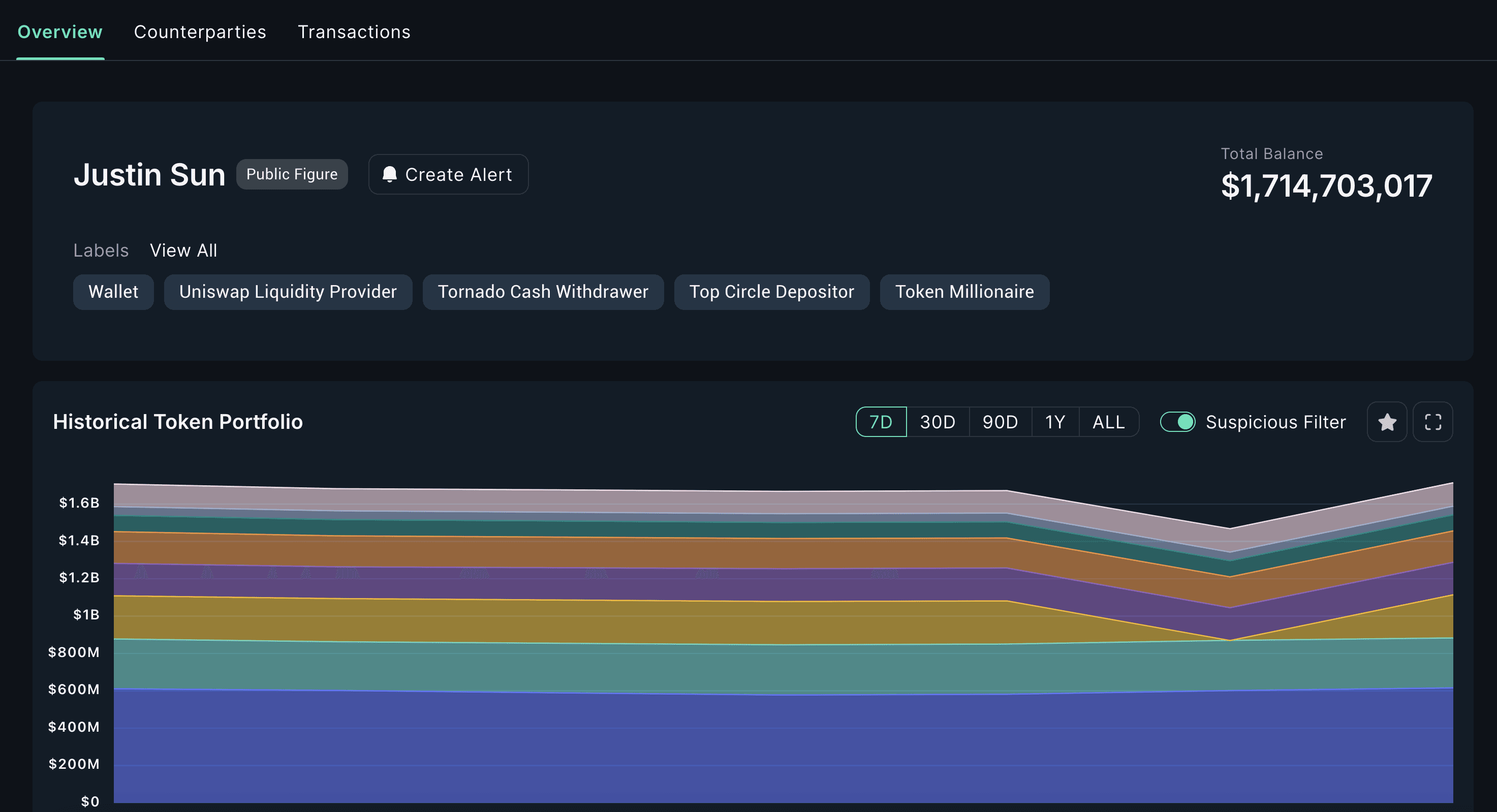Viewport: 1497px width, 812px height.
Task: Click View All labels link
Action: [x=183, y=251]
